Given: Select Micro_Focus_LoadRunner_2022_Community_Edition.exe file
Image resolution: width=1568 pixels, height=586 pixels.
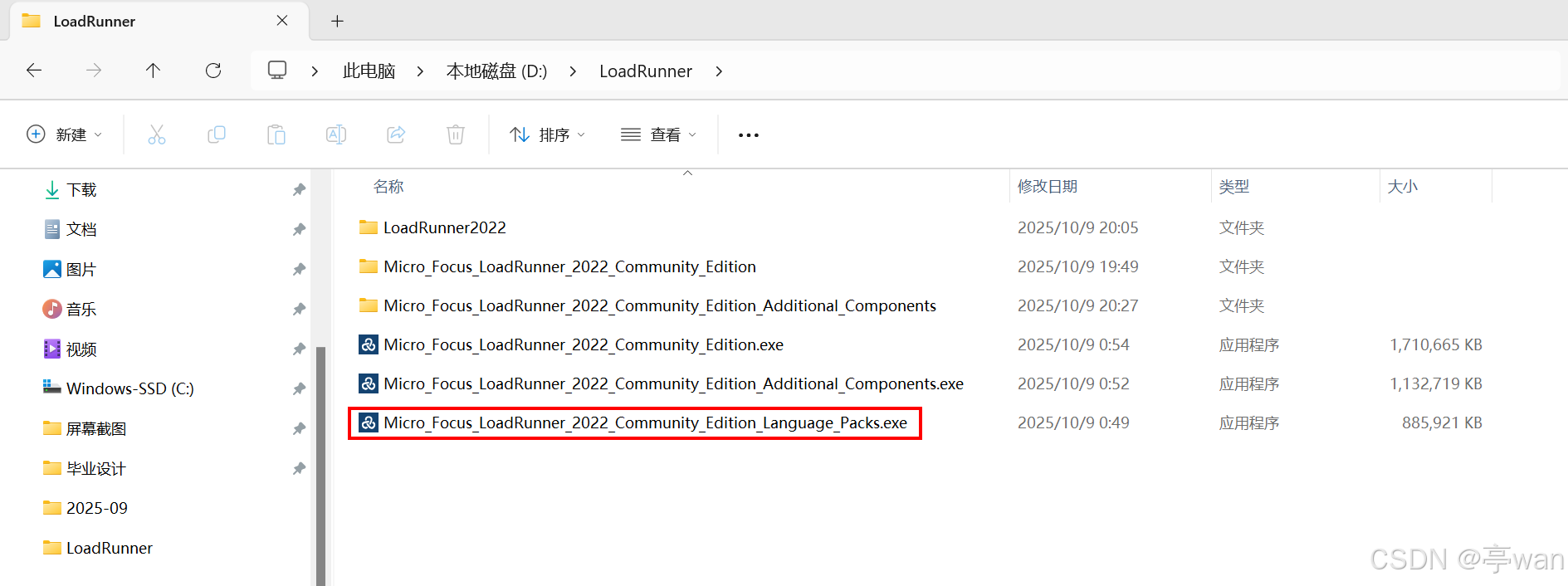Looking at the screenshot, I should click(584, 344).
